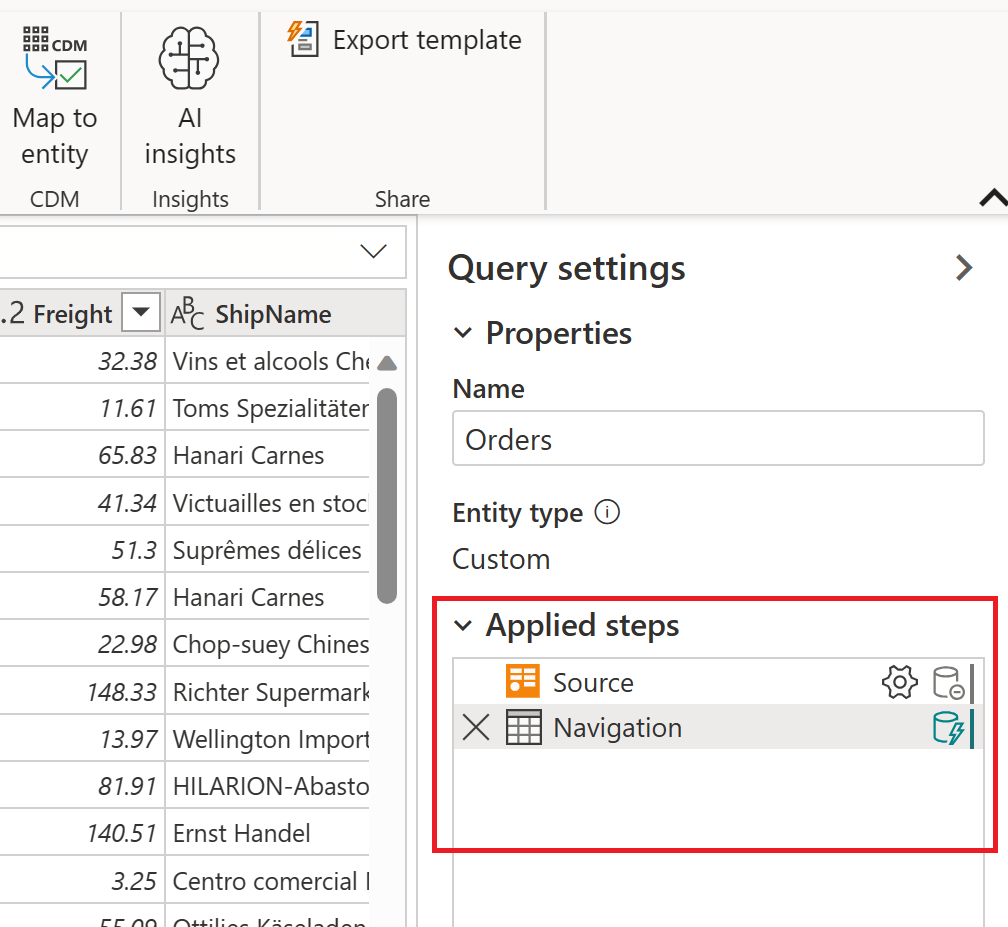Collapse the Query settings pane arrow
The width and height of the screenshot is (1008, 927).
pyautogui.click(x=964, y=268)
